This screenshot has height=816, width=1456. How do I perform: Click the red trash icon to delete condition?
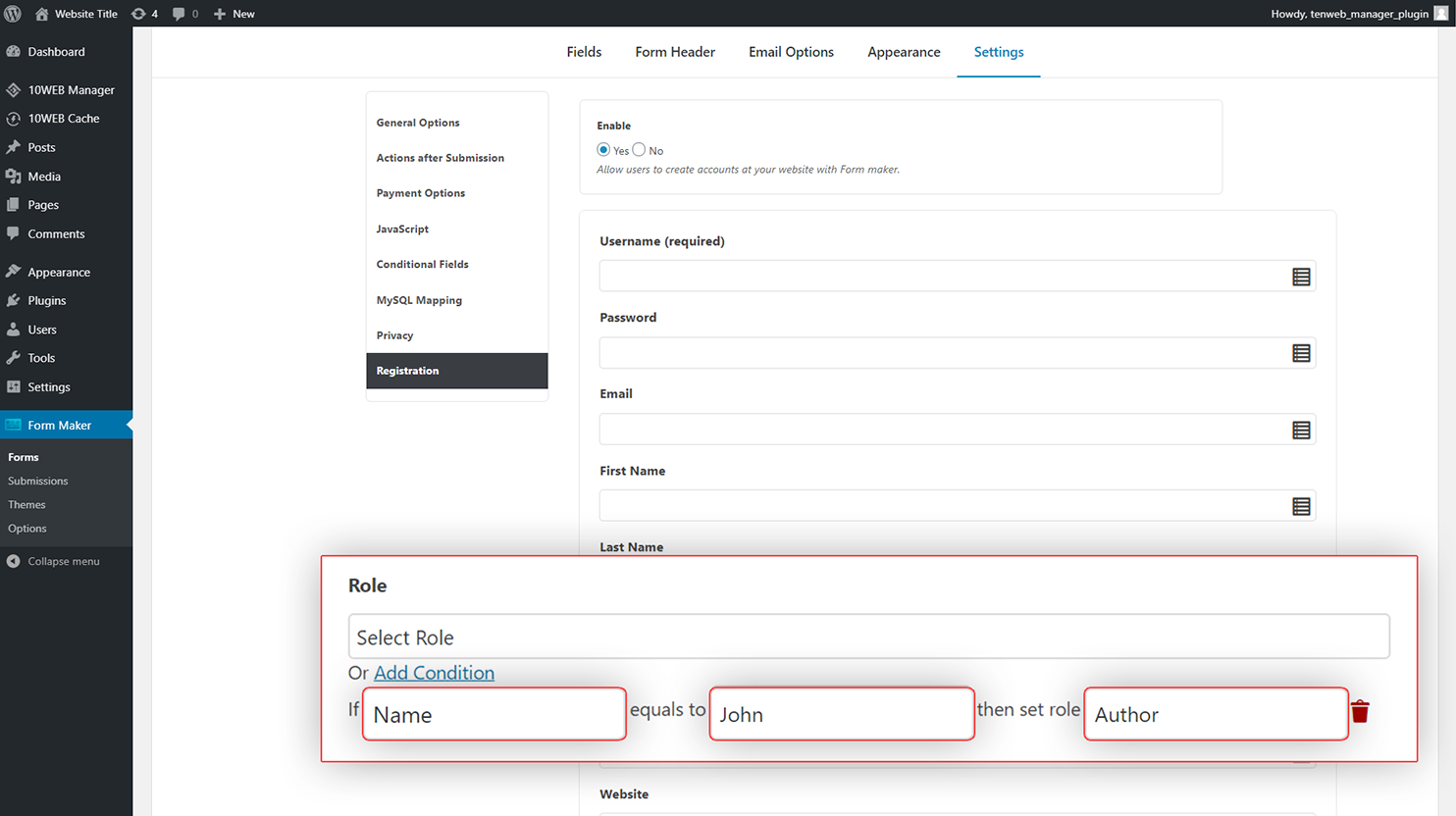click(x=1360, y=712)
